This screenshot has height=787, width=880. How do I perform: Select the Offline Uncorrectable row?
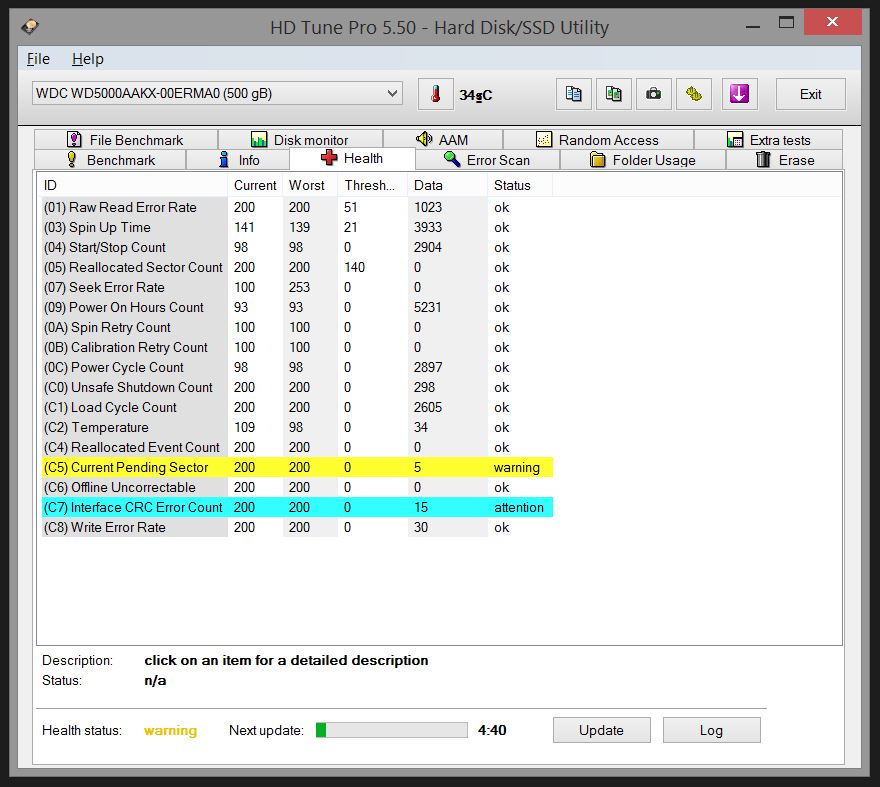coord(297,487)
